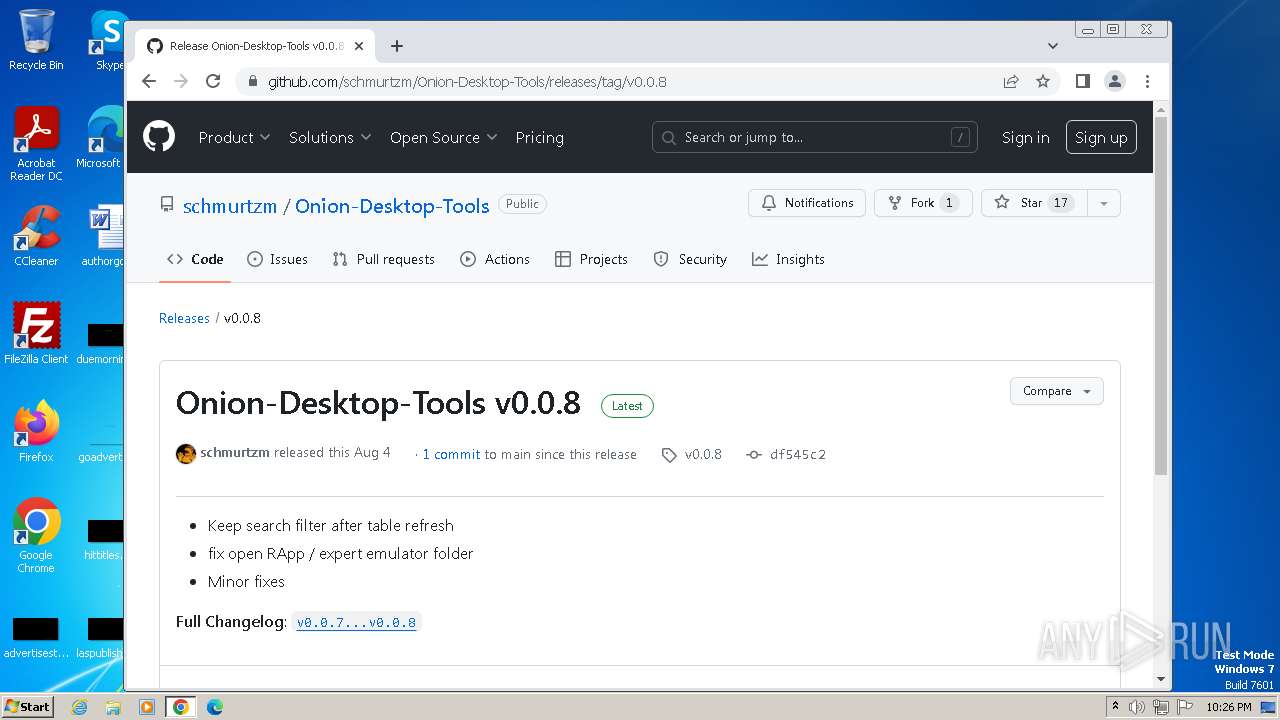Screen dimensions: 1280x720
Task: Open changelog v0.0.7...v0.0.8 link
Action: pyautogui.click(x=356, y=622)
